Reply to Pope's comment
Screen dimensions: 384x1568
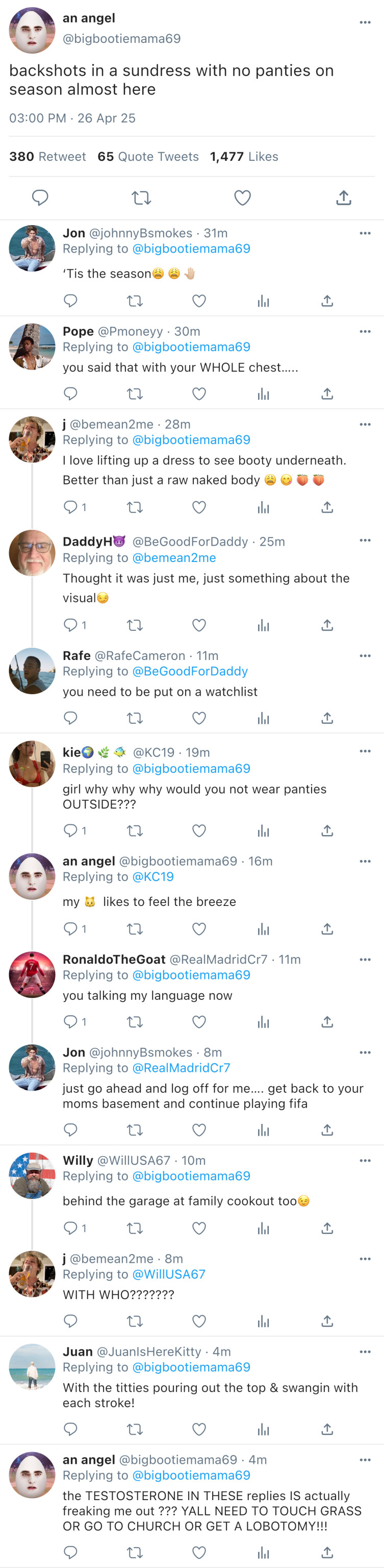[x=70, y=394]
